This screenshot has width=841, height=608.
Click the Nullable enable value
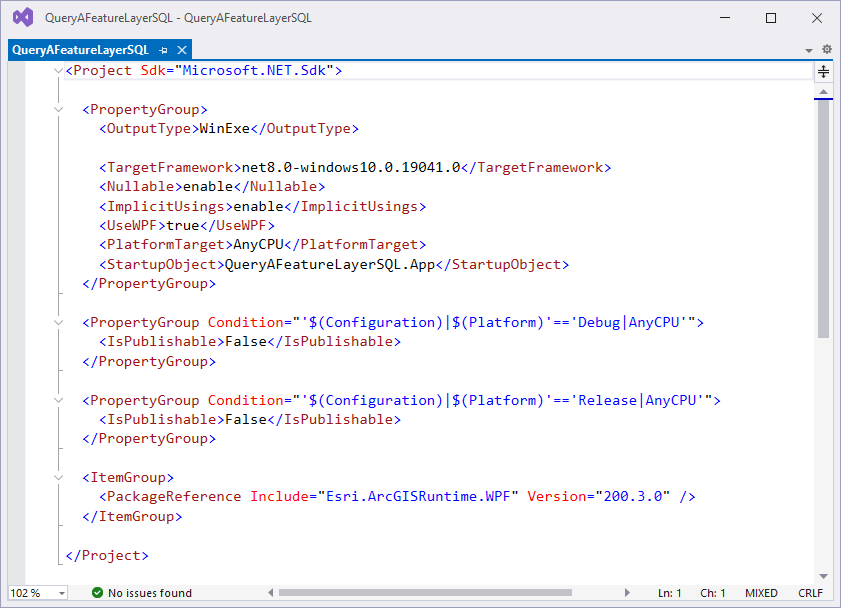pyautogui.click(x=208, y=187)
